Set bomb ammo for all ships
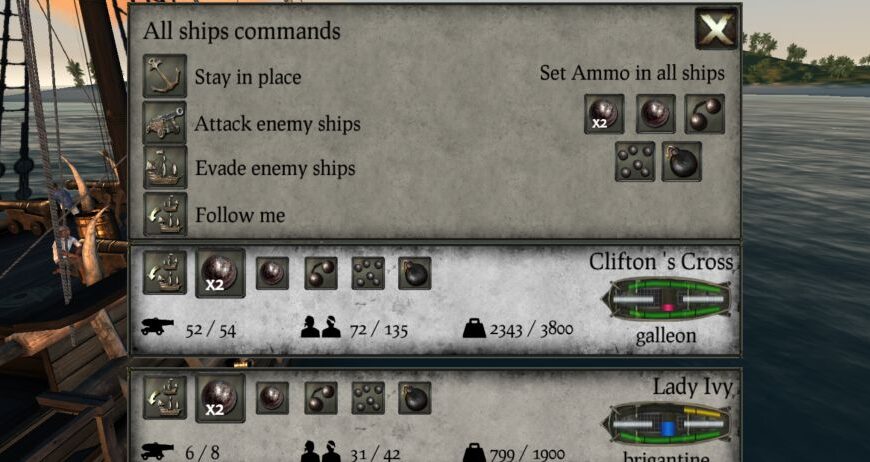 [x=681, y=161]
